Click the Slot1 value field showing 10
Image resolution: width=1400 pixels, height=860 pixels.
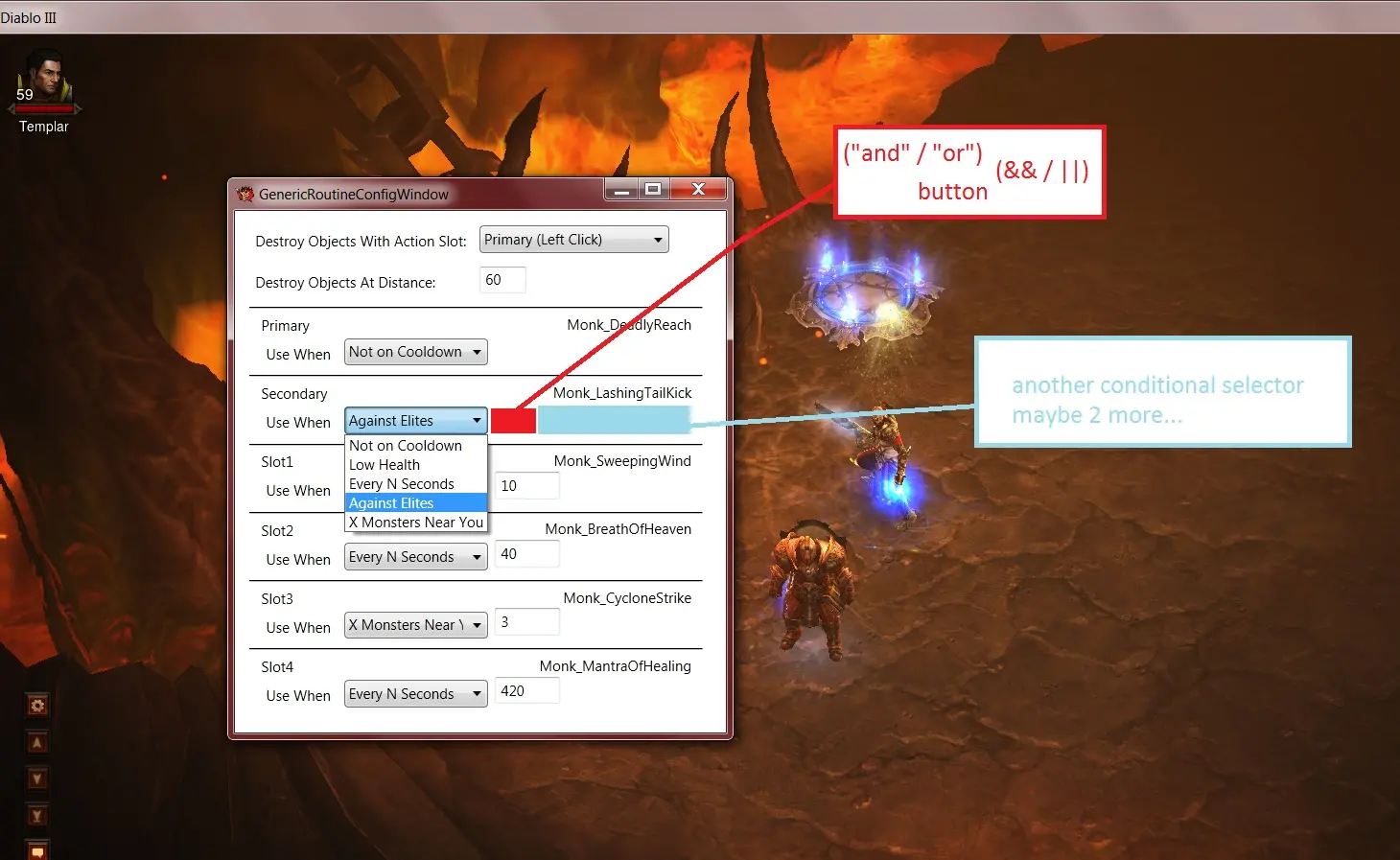click(x=526, y=486)
